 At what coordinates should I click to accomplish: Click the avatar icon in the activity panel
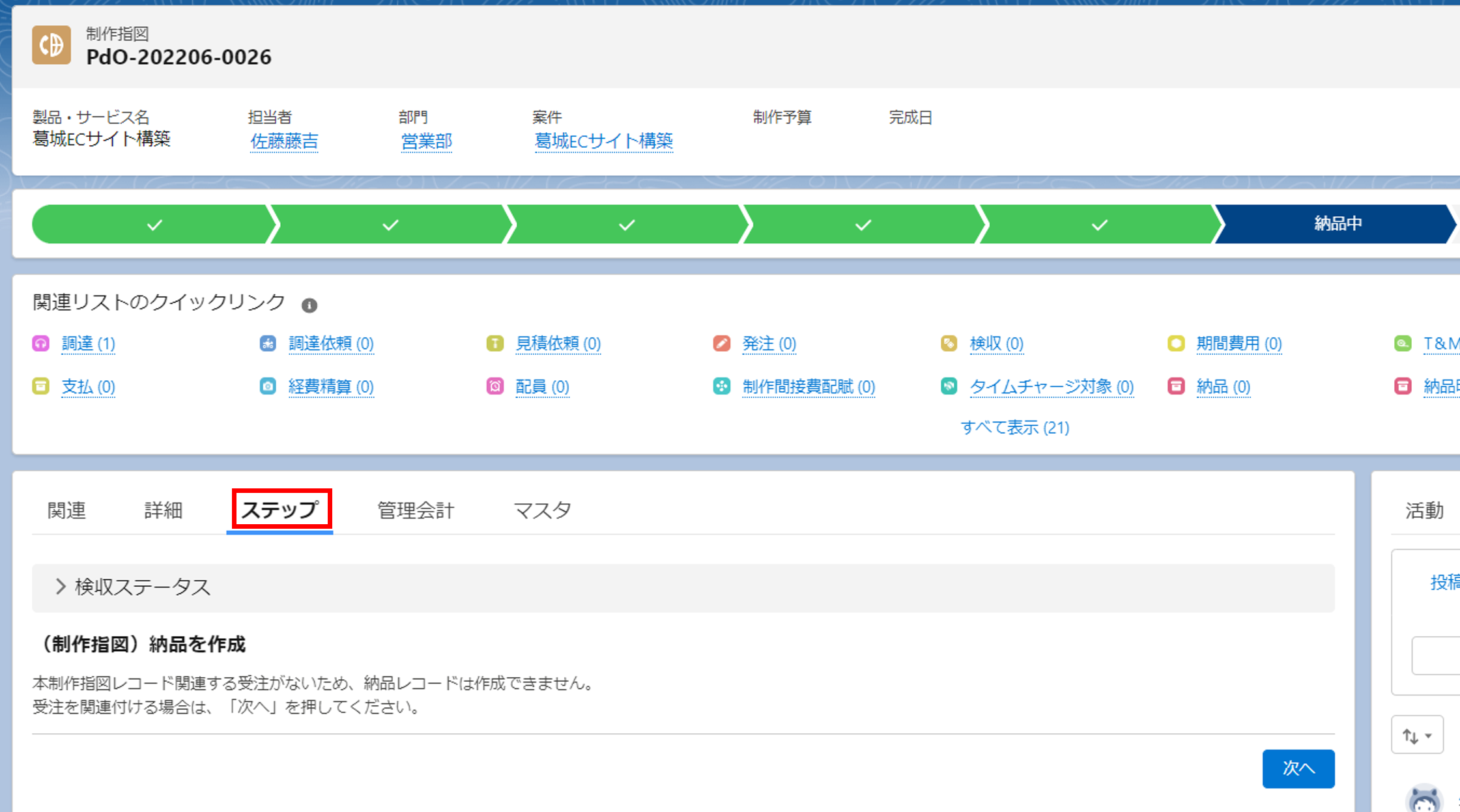(x=1424, y=798)
